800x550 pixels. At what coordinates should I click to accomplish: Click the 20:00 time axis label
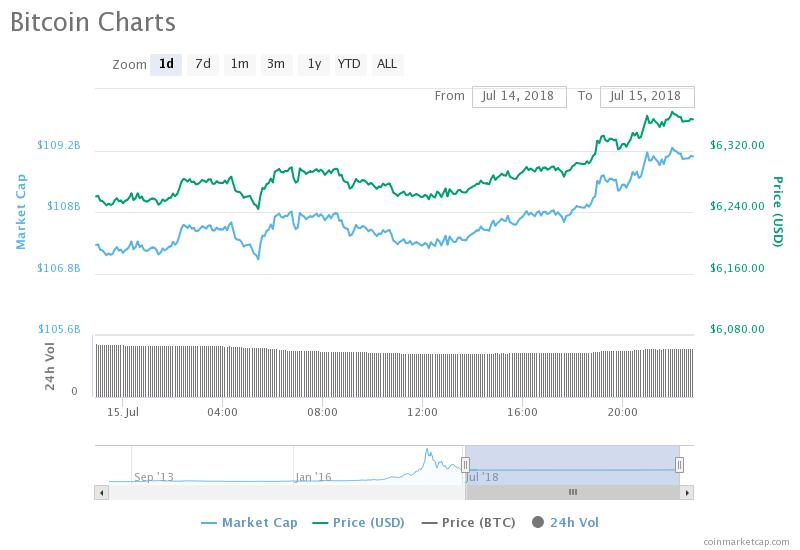[622, 412]
